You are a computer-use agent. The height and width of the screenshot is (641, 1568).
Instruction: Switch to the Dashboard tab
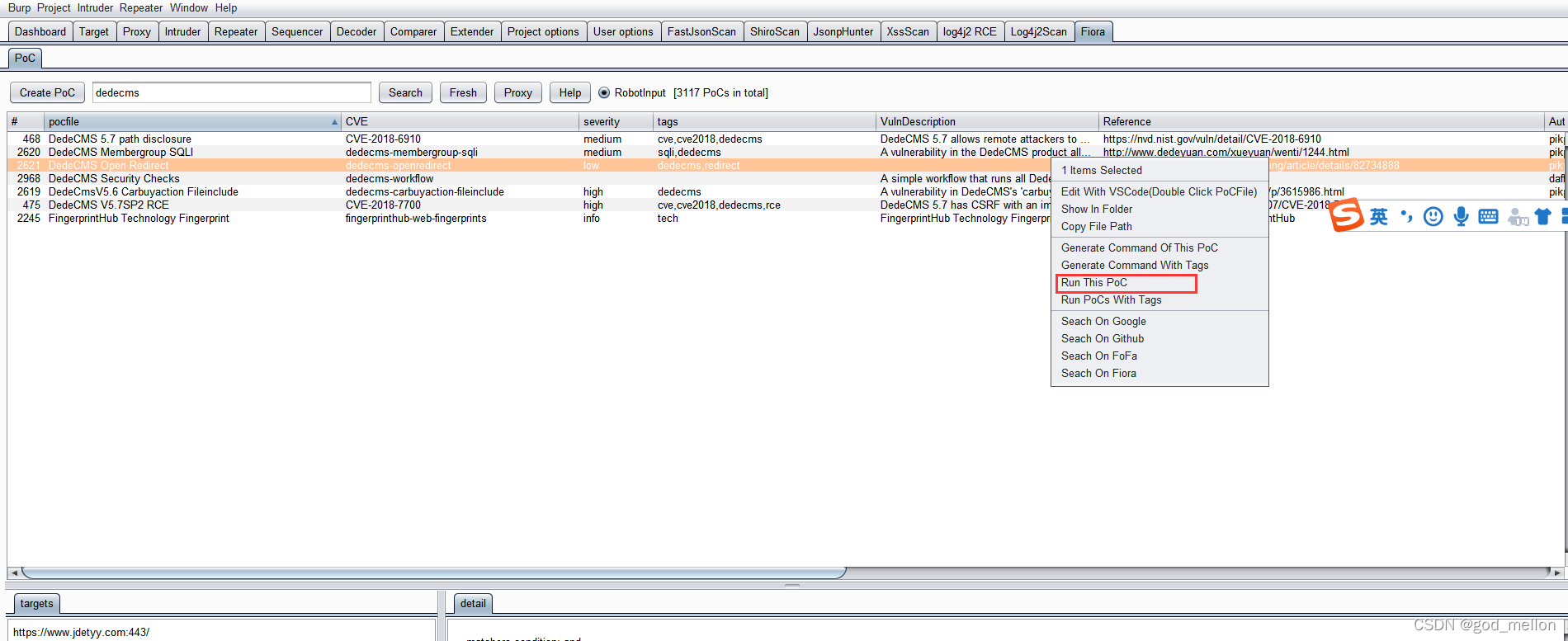[40, 31]
